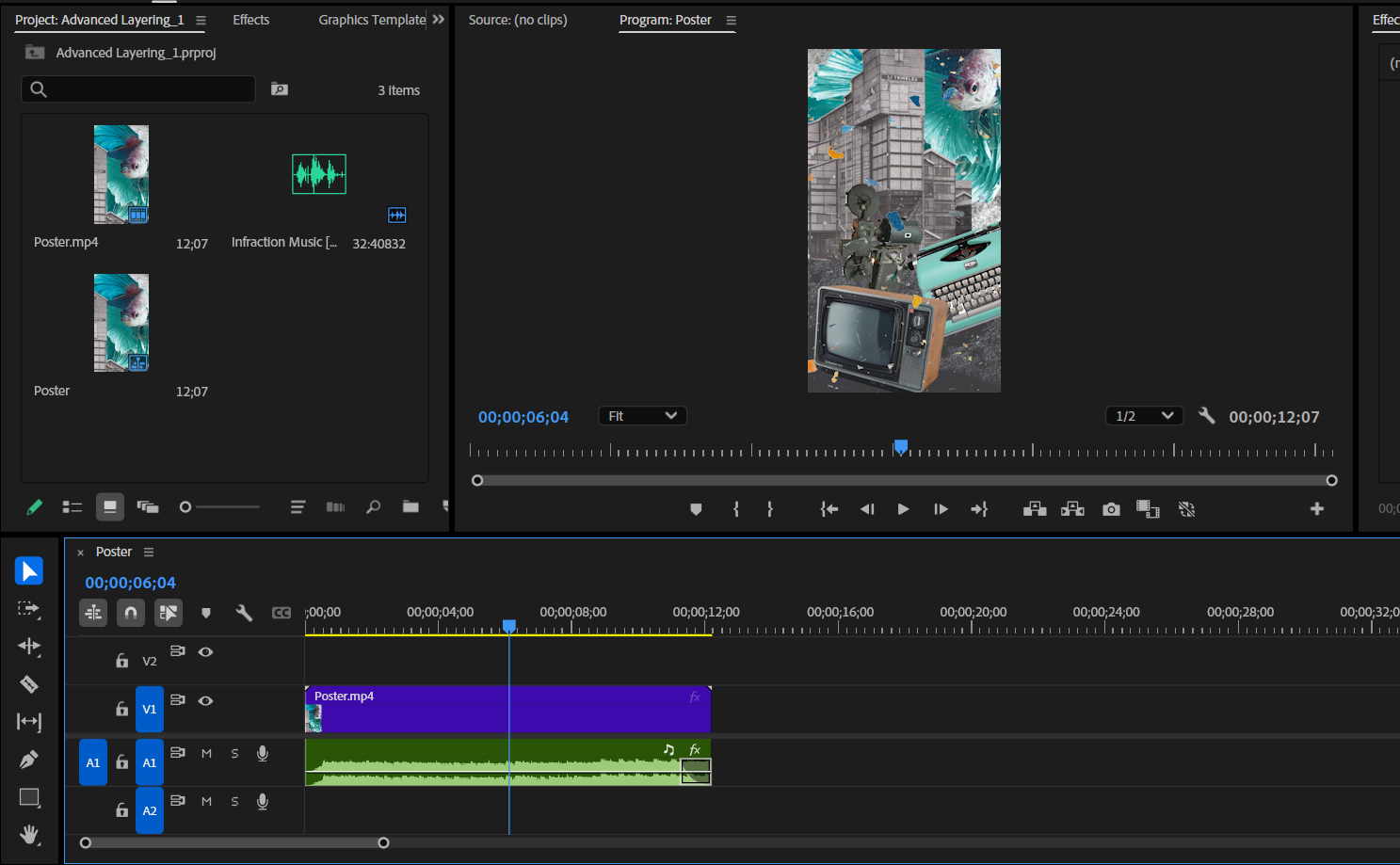
Task: Switch to the Effects tab
Action: (250, 20)
